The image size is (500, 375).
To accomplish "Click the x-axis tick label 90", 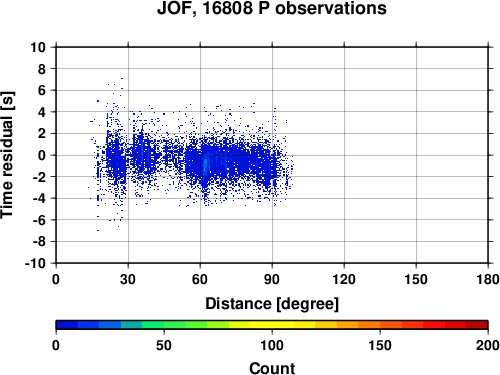I will click(x=272, y=279).
